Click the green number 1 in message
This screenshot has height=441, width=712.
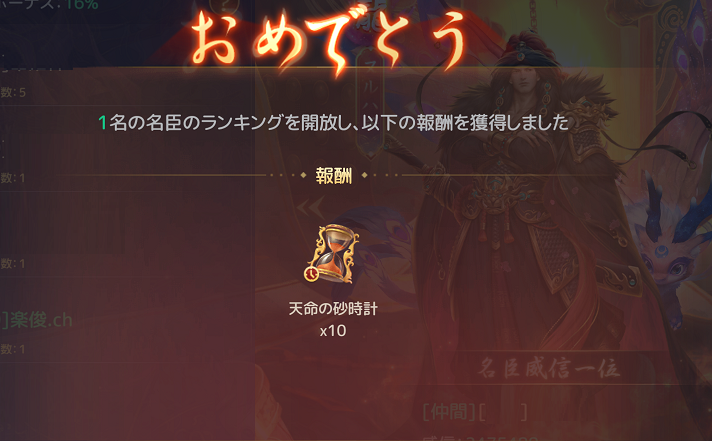click(x=103, y=123)
